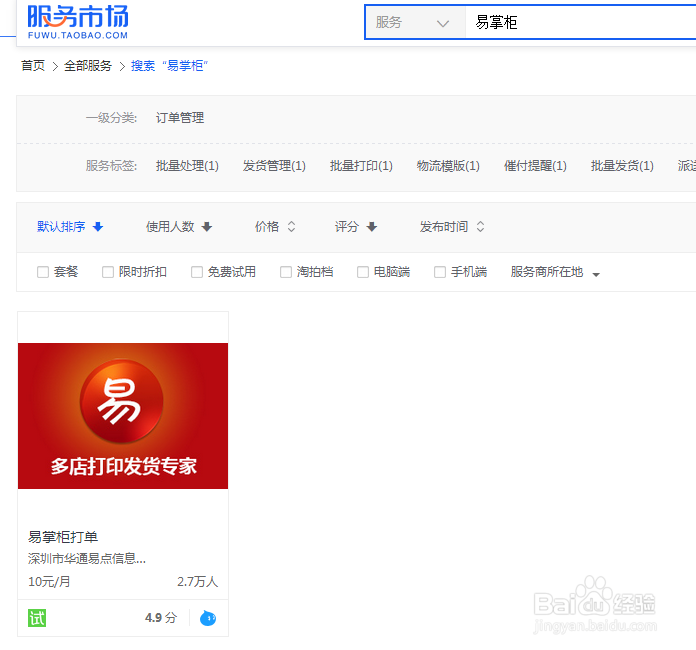Viewport: 696px width, 650px height.
Task: Open the 易掌柜打单 service title
Action: coord(63,537)
